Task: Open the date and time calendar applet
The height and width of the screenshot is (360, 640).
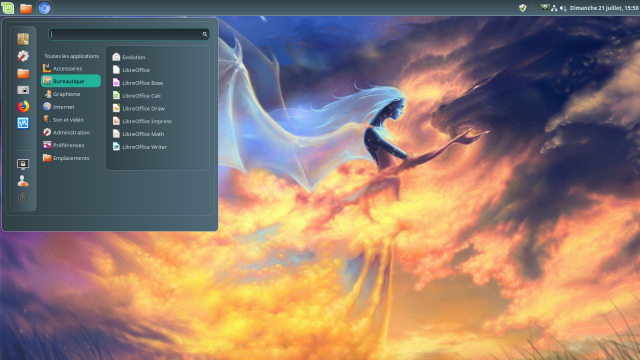Action: pyautogui.click(x=604, y=8)
